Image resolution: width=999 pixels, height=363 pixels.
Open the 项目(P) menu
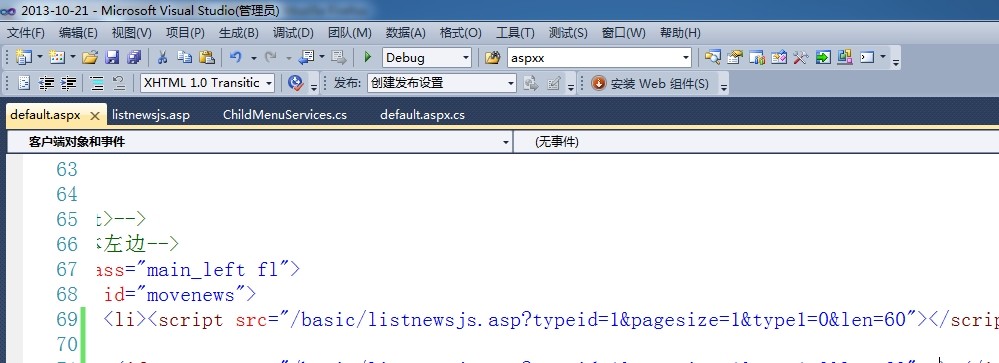tap(185, 33)
